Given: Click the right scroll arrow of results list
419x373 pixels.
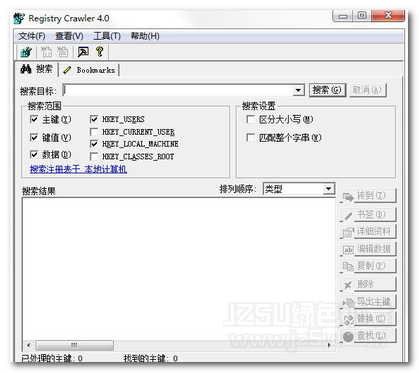Looking at the screenshot, I should pos(329,345).
